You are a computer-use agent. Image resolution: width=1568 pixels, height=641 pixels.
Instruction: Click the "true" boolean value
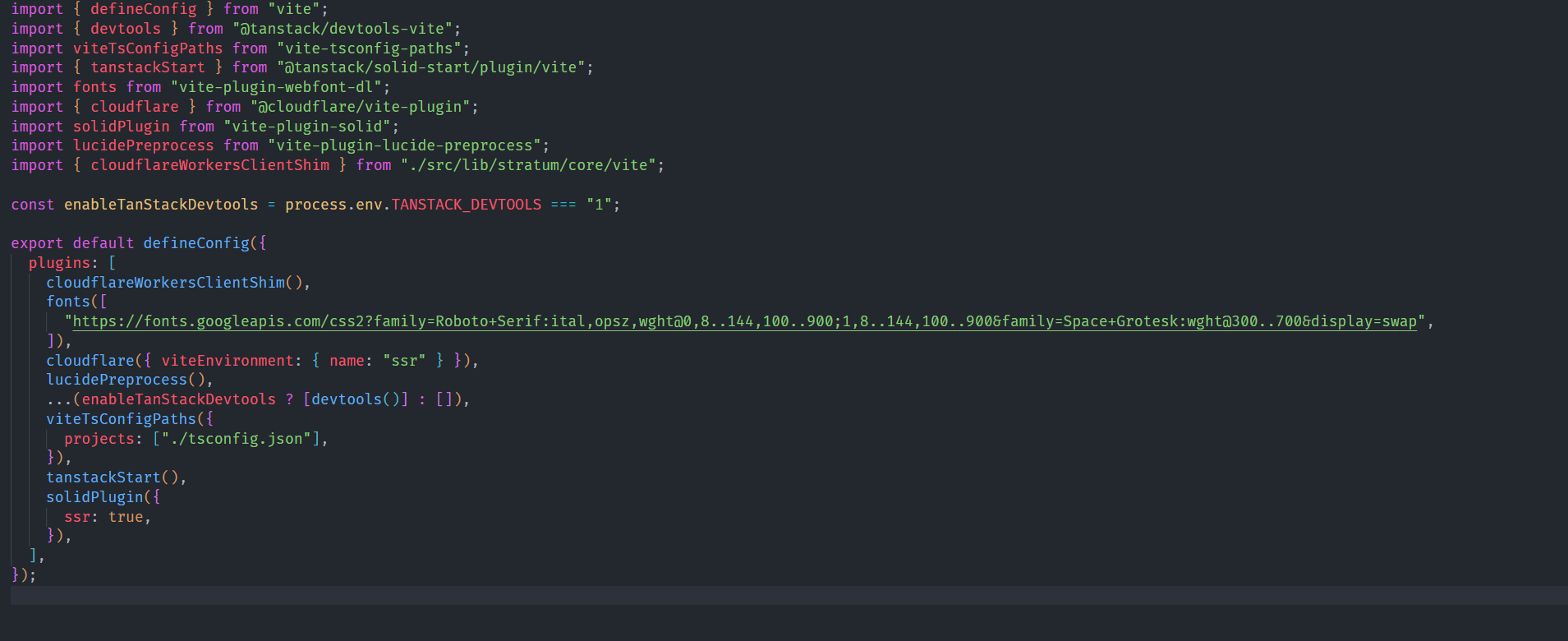pyautogui.click(x=126, y=517)
